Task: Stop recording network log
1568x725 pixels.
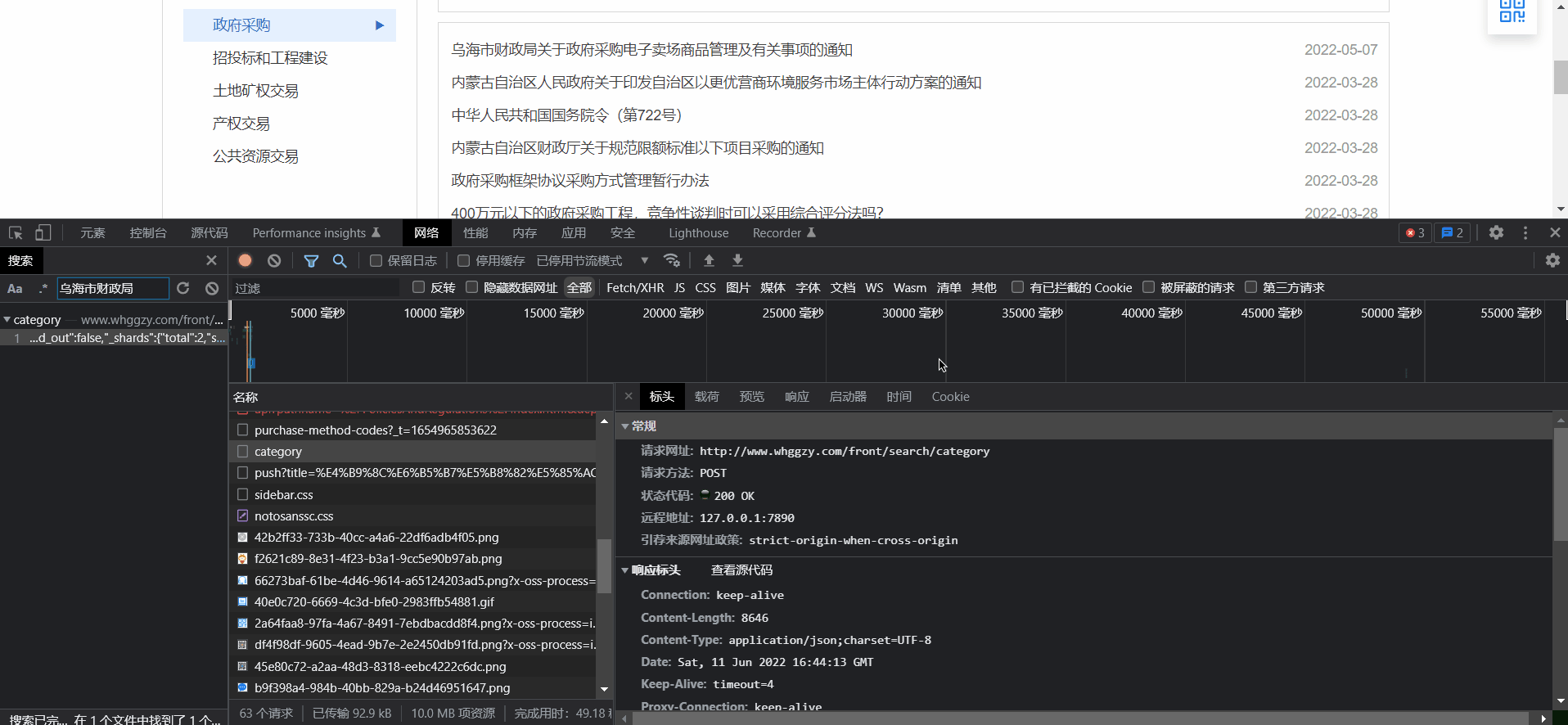Action: (245, 260)
